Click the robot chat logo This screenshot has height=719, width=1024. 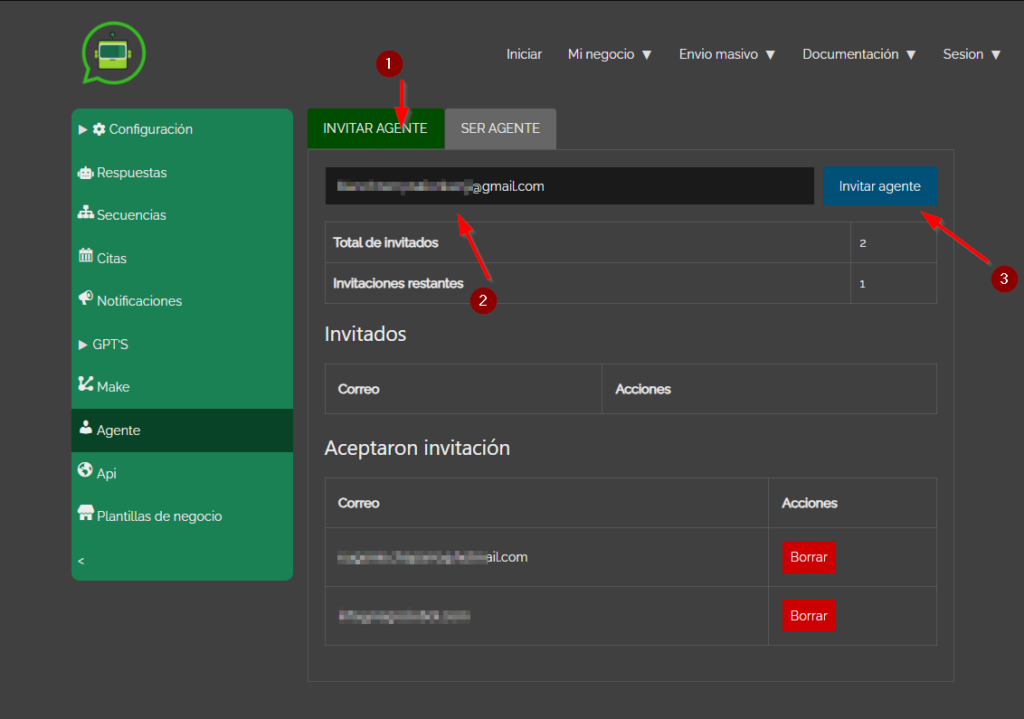[x=113, y=54]
